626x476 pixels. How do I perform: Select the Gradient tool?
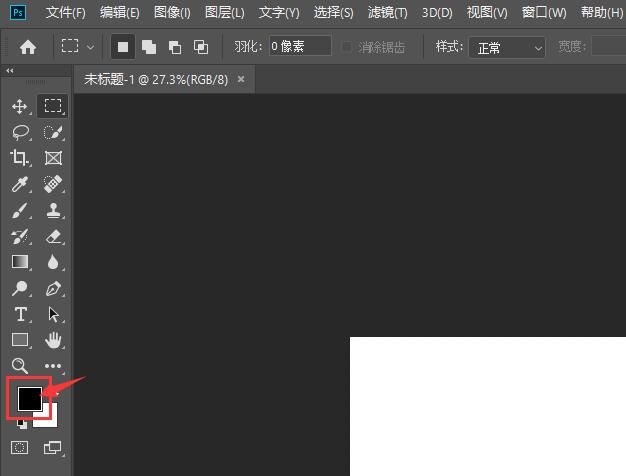(20, 262)
